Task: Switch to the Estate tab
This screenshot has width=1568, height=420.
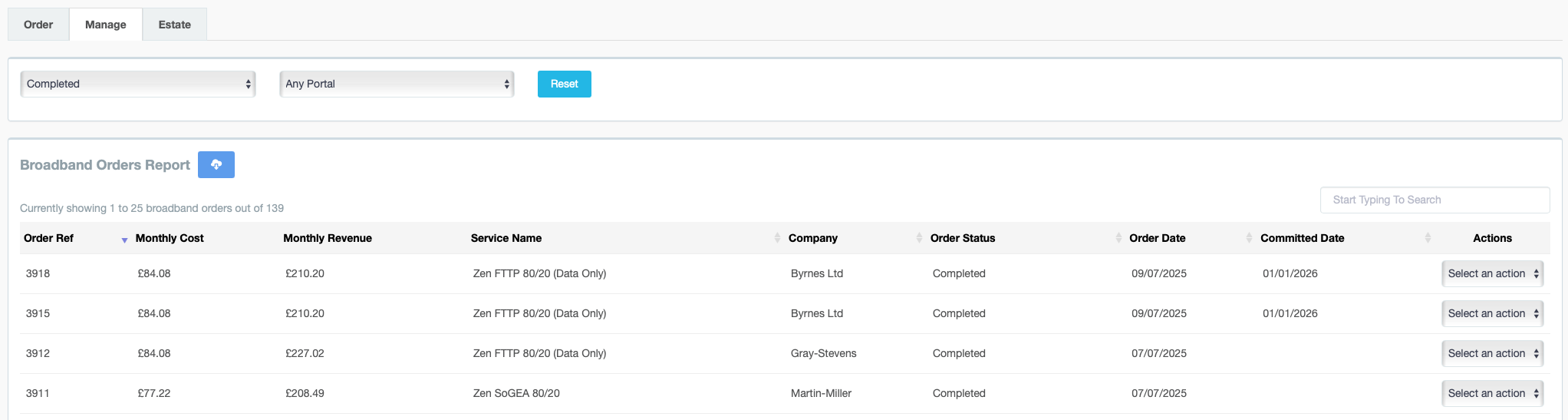Action: click(175, 25)
